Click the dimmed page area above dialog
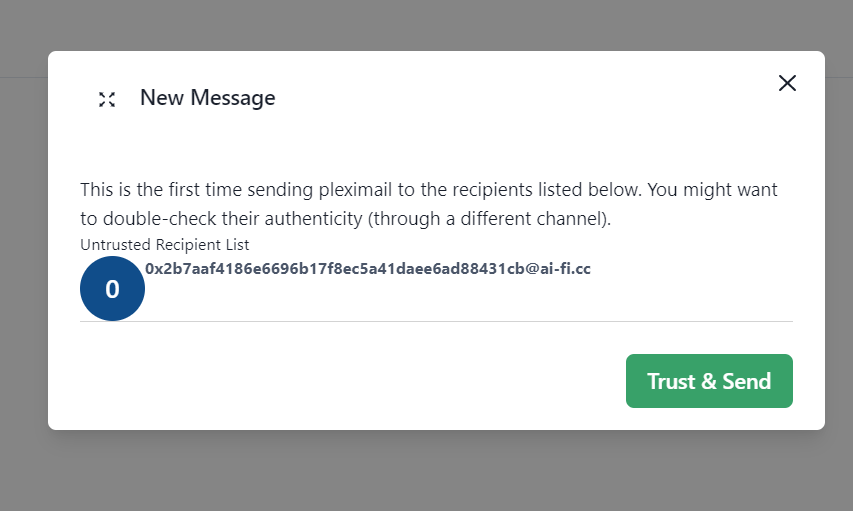 click(426, 25)
